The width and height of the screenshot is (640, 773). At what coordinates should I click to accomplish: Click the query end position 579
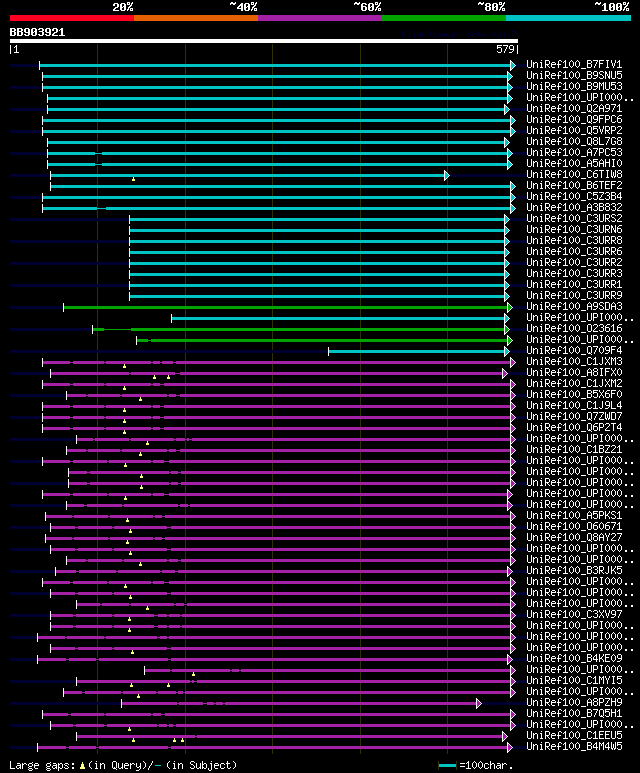coord(505,49)
